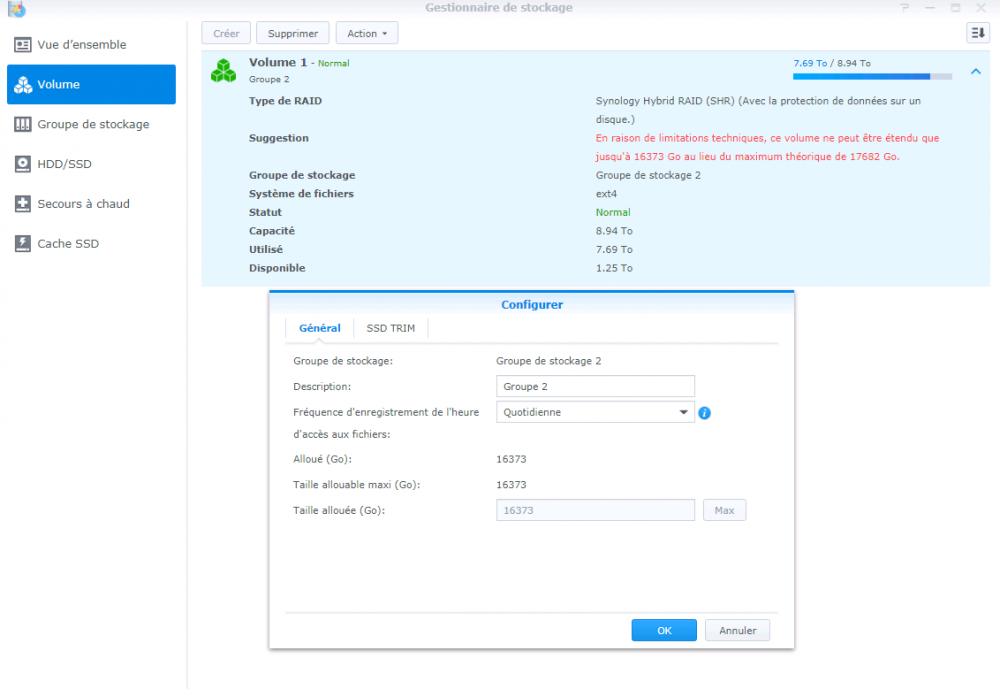The height and width of the screenshot is (689, 1000).
Task: Click the Configurer dialog title
Action: (x=532, y=304)
